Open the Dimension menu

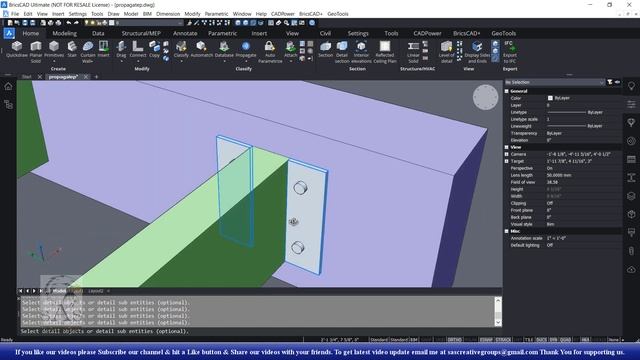click(168, 14)
